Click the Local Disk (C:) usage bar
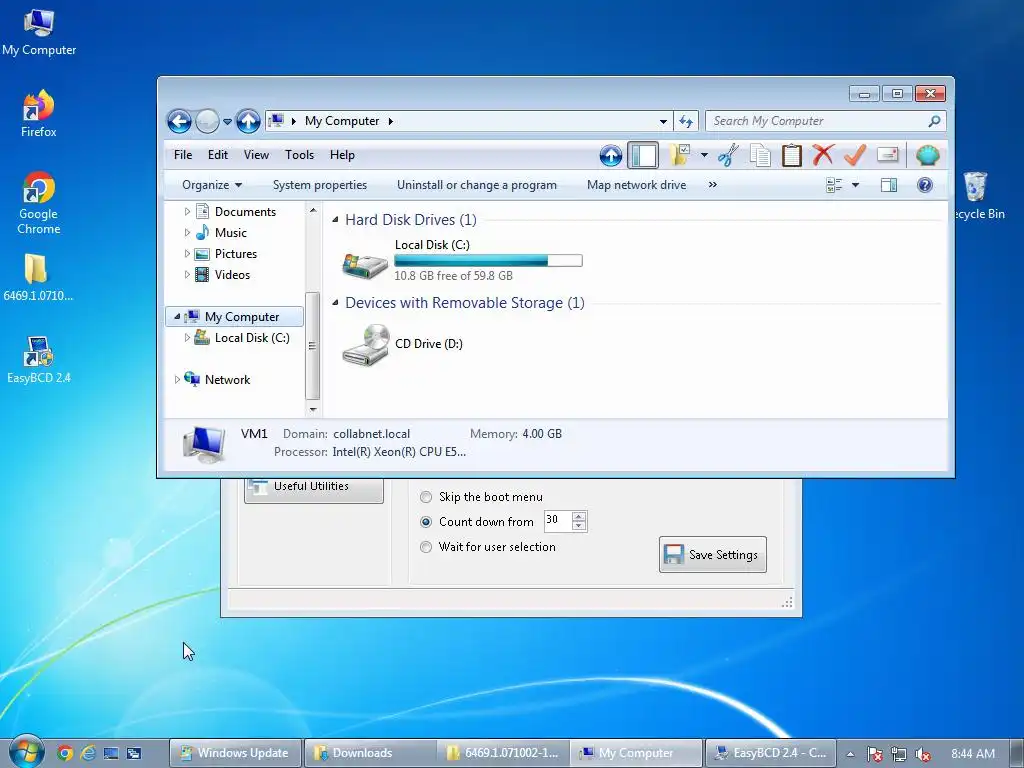This screenshot has height=768, width=1024. pyautogui.click(x=488, y=261)
